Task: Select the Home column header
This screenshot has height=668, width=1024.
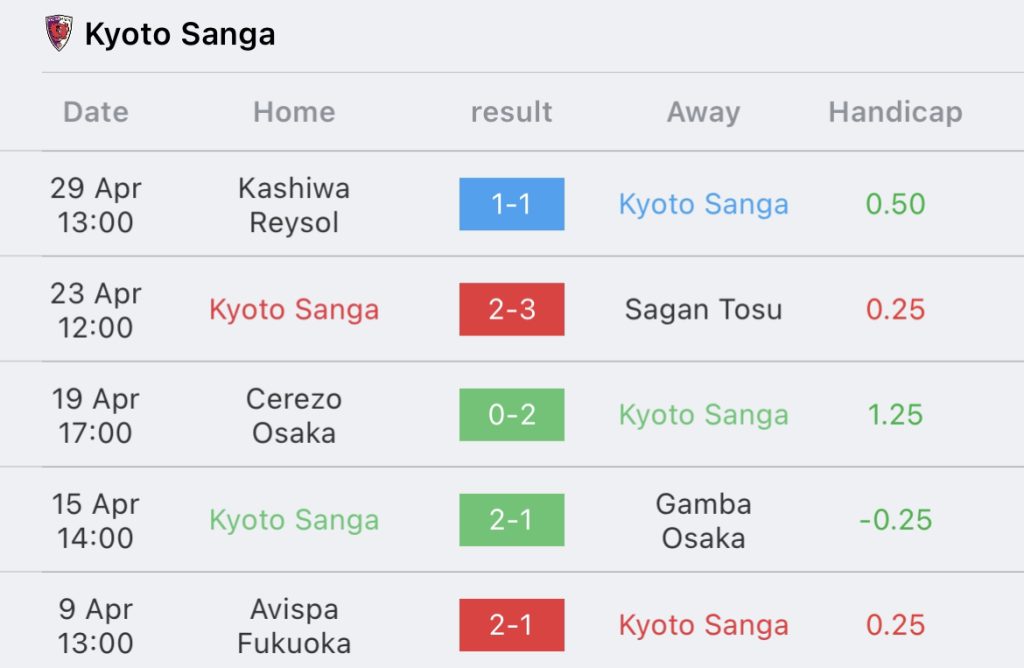Action: click(x=294, y=112)
